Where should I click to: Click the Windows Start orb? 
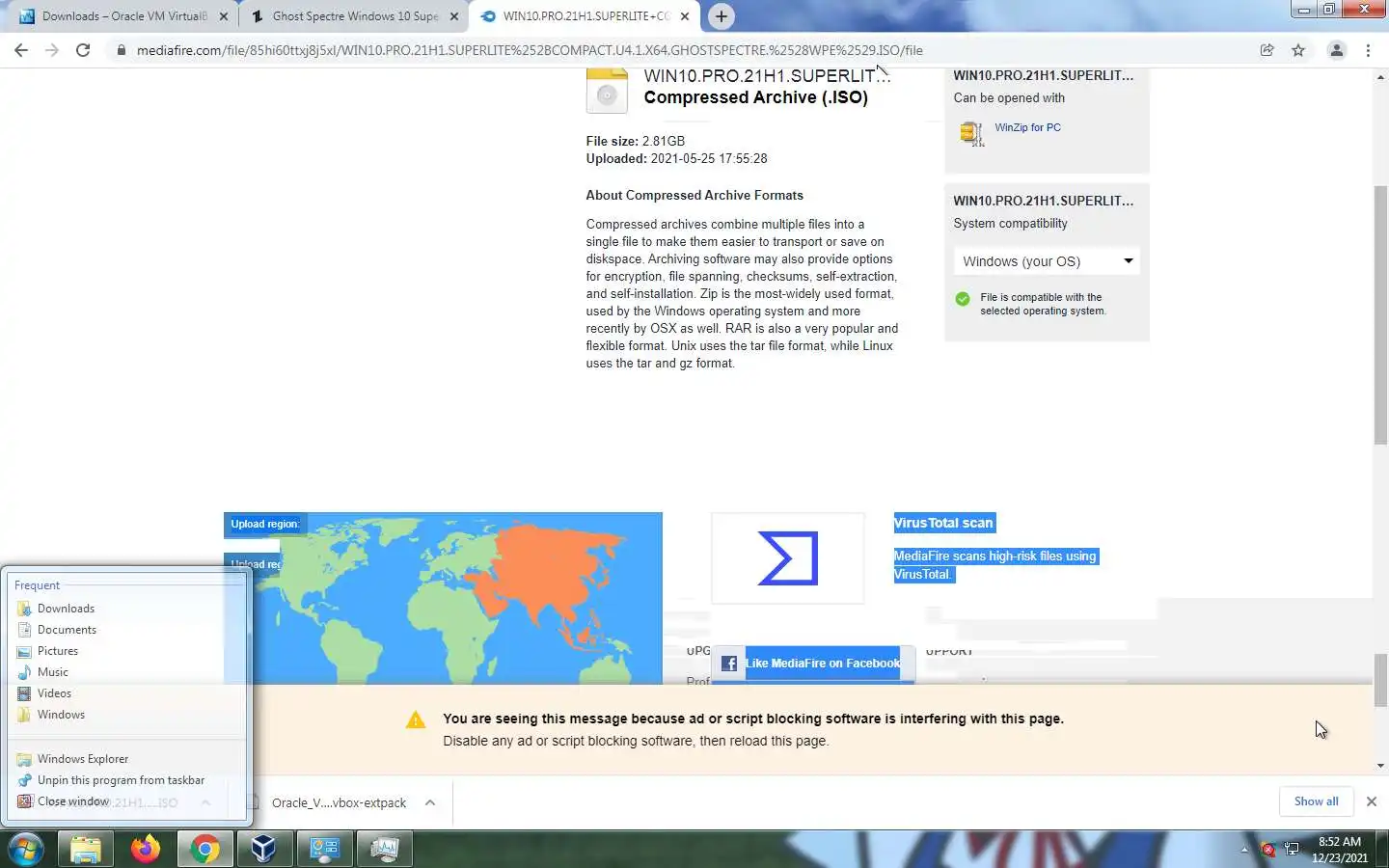pyautogui.click(x=26, y=849)
